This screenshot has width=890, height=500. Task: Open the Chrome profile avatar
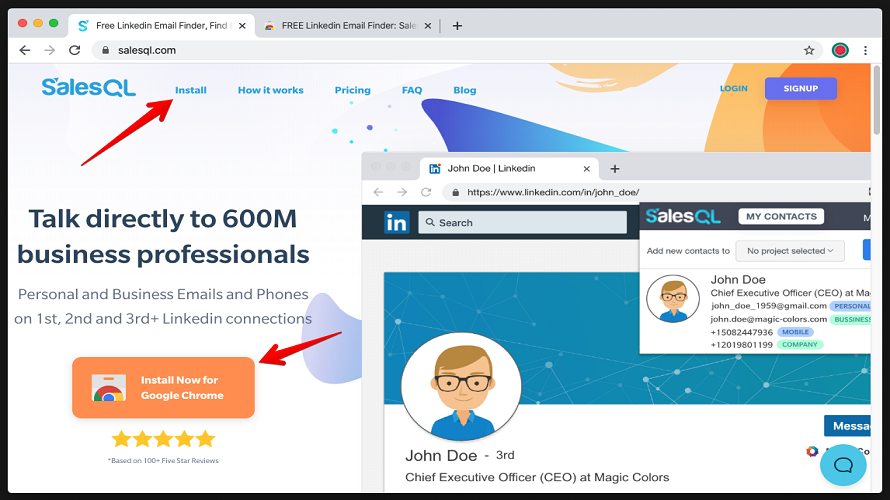[840, 50]
